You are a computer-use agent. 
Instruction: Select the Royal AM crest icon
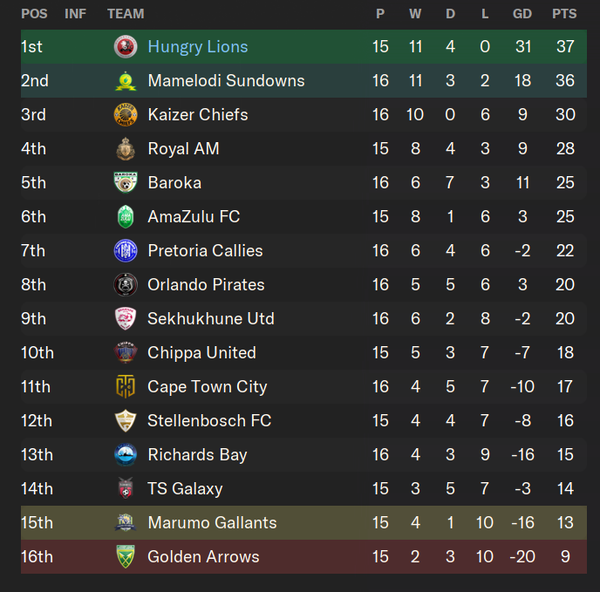[126, 149]
